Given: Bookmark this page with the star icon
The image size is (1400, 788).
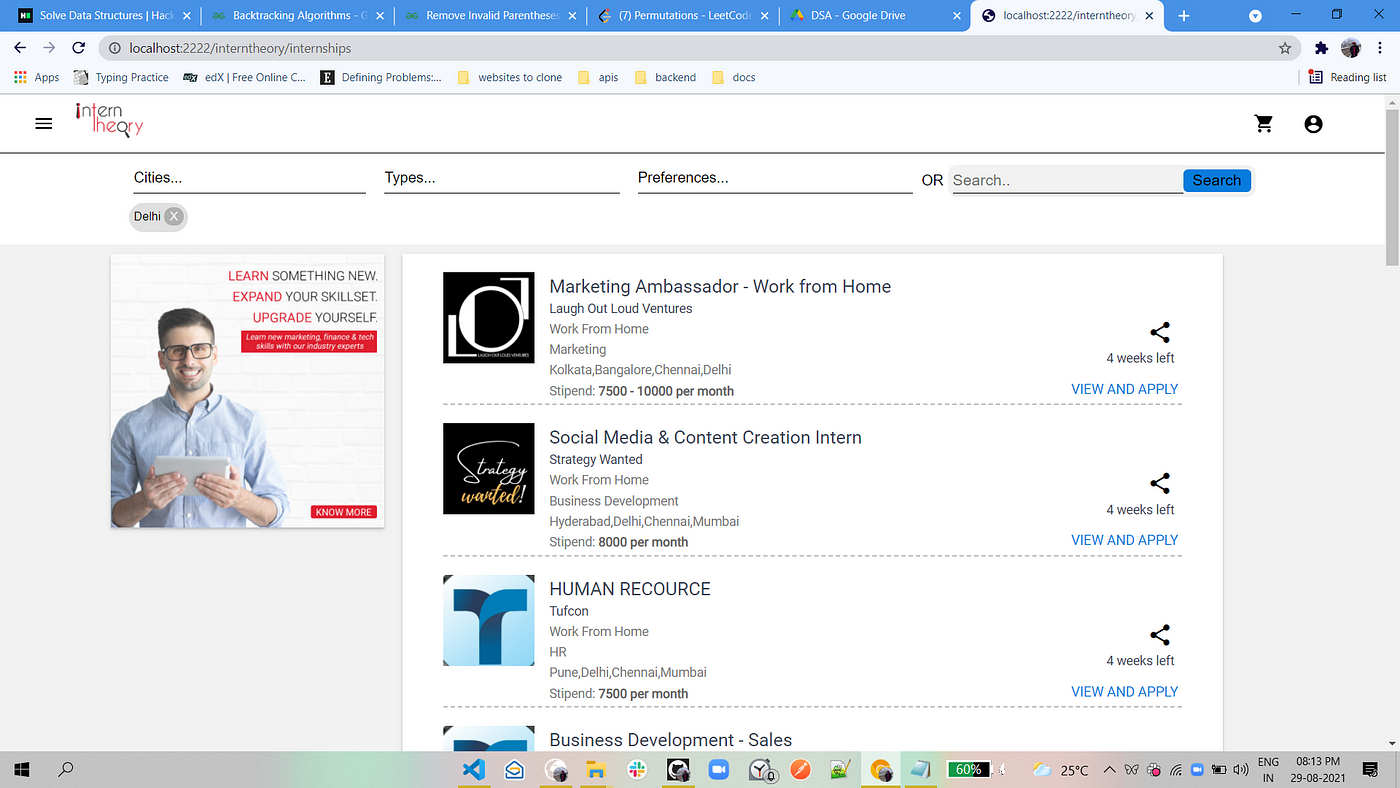Looking at the screenshot, I should pyautogui.click(x=1285, y=48).
